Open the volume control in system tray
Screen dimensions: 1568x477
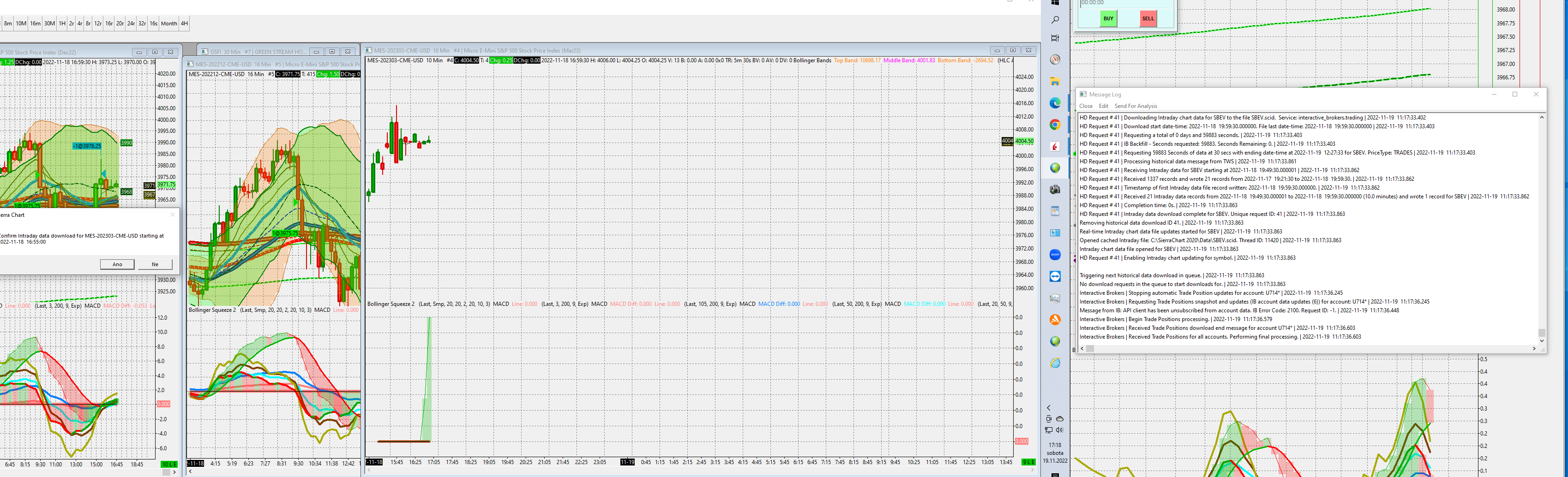pos(1060,430)
